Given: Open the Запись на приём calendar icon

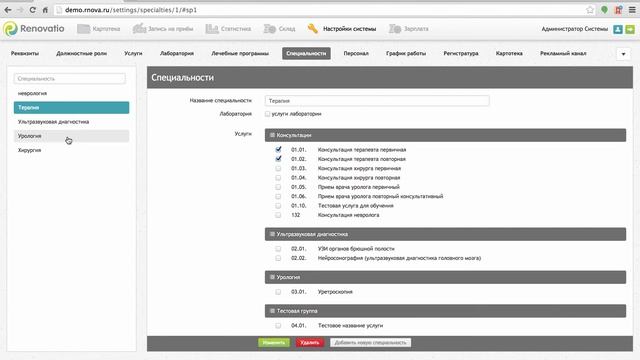Looking at the screenshot, I should tap(139, 29).
